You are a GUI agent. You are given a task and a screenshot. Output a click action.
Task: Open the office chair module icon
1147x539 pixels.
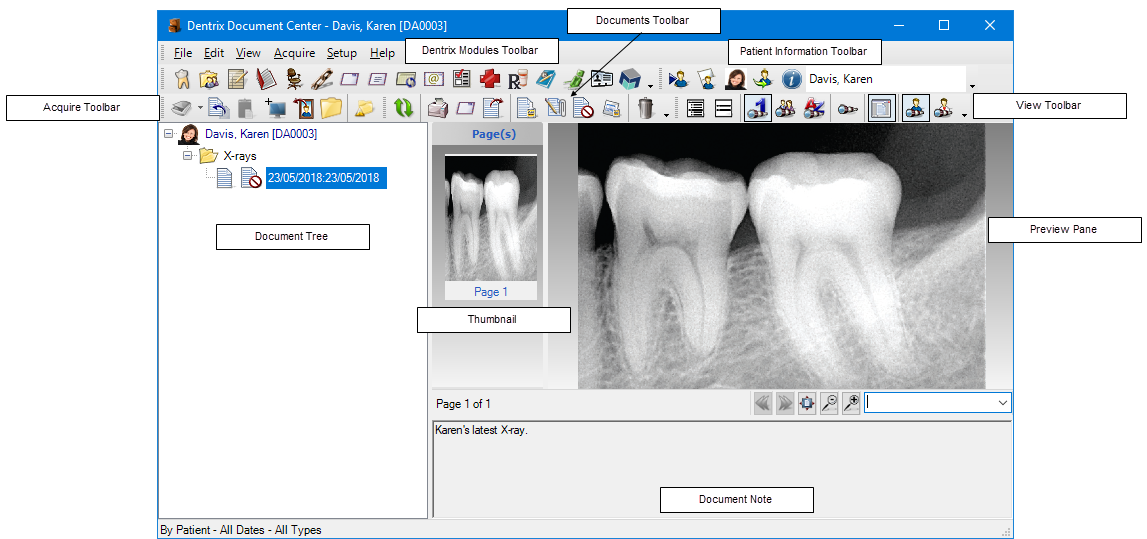click(x=293, y=78)
